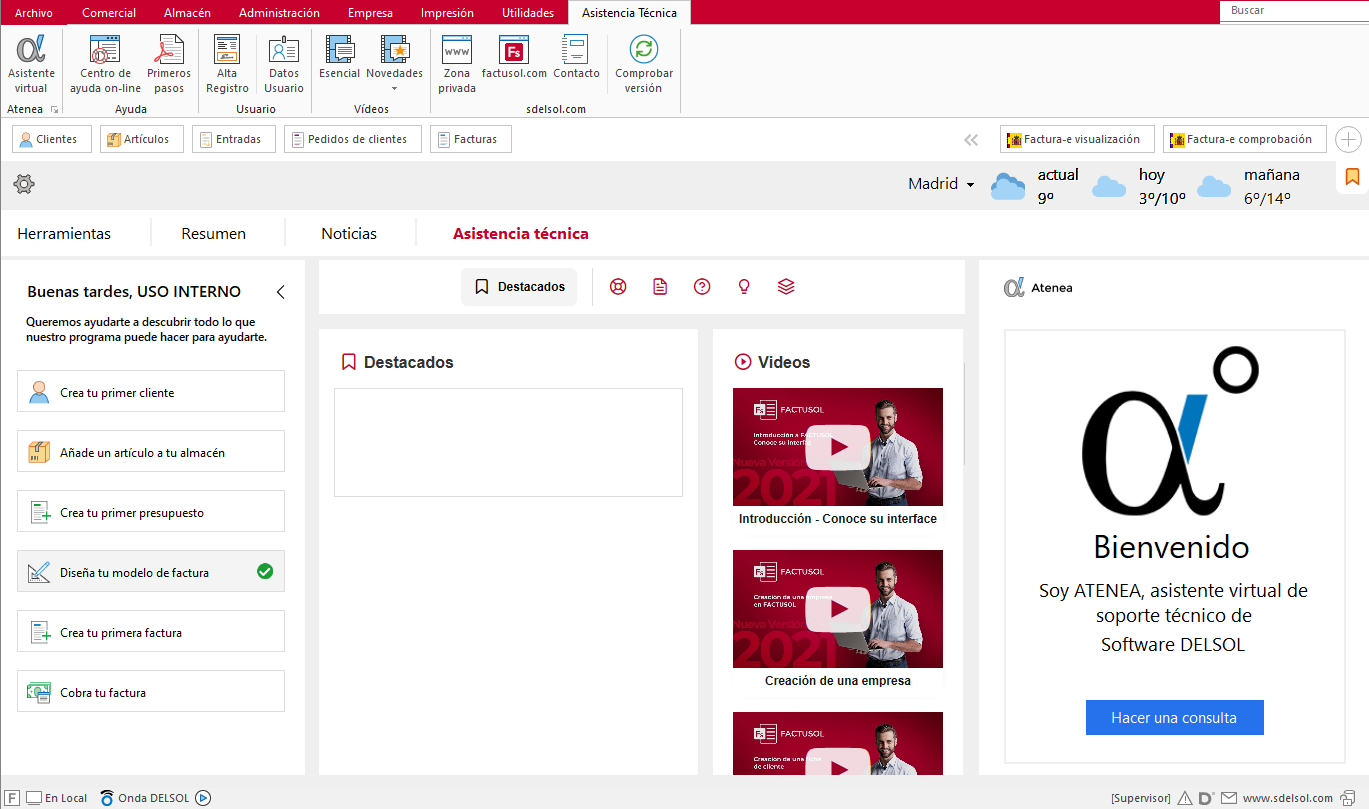
Task: Click the warning triangle status icon
Action: coord(1185,798)
